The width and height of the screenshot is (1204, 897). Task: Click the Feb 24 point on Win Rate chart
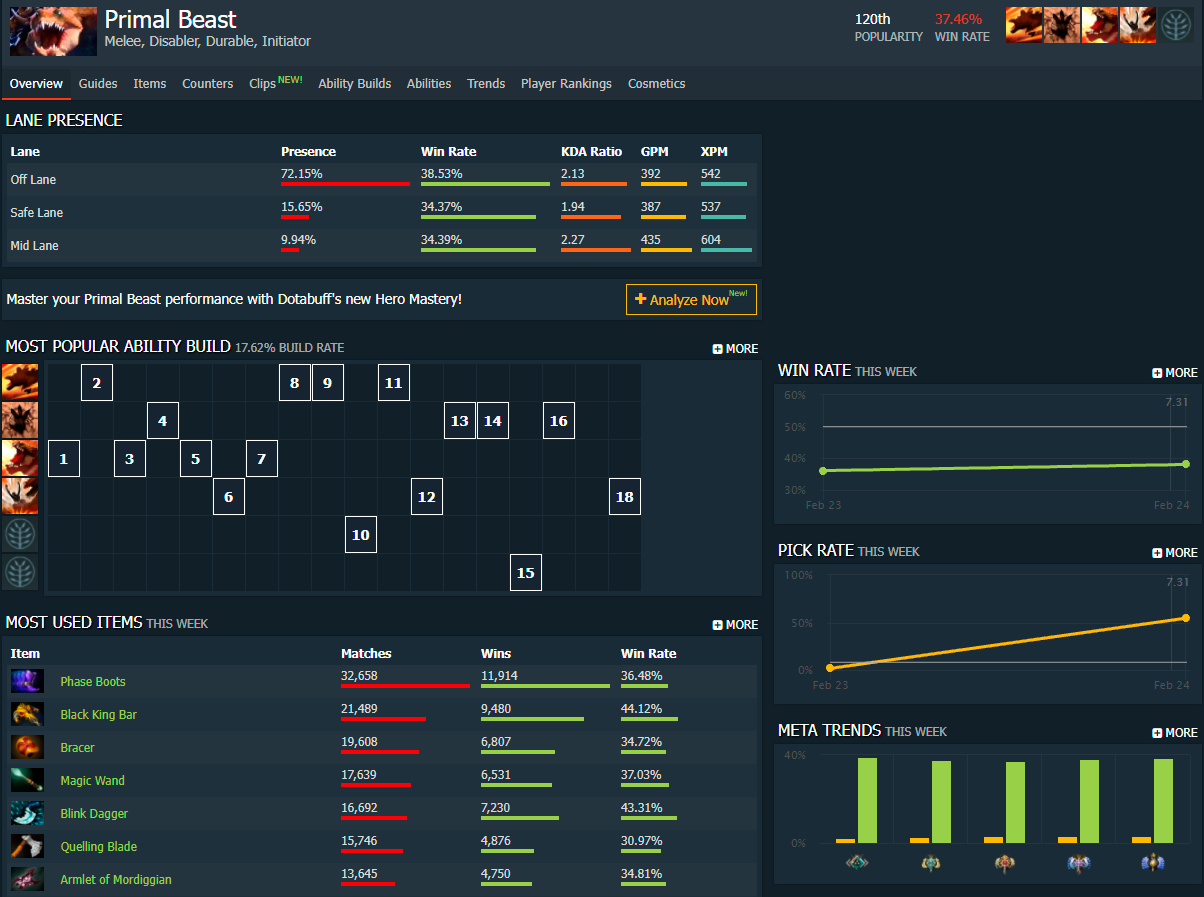coord(1186,464)
